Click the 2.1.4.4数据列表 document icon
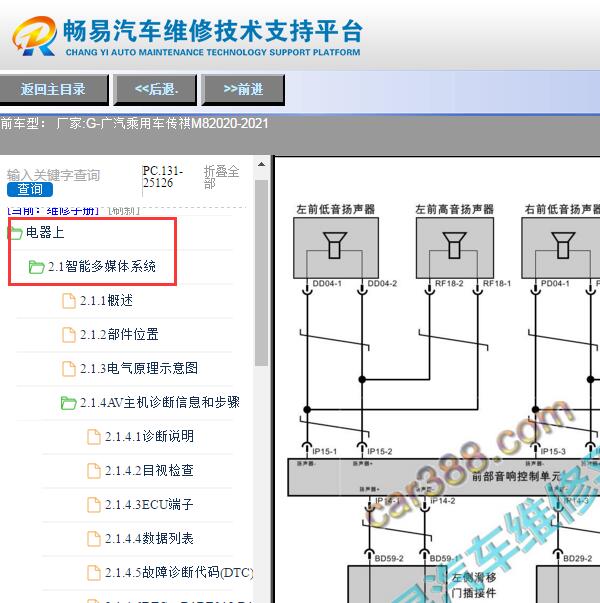The width and height of the screenshot is (600, 603). click(x=94, y=538)
